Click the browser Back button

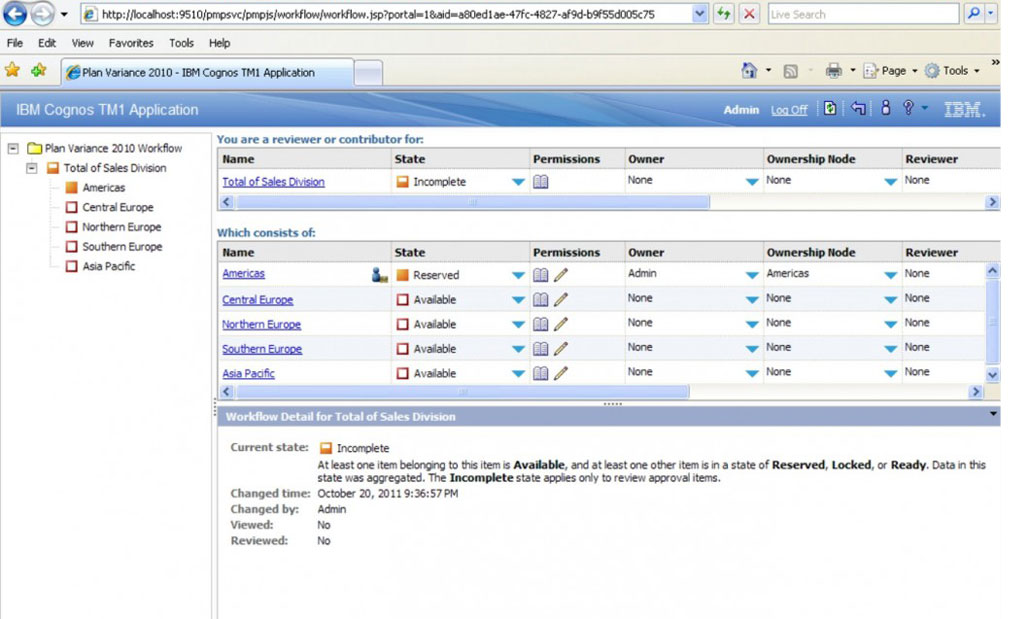[x=15, y=13]
